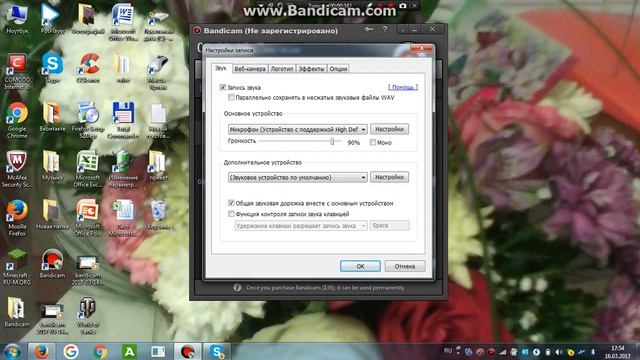Click the question mark help icon in Bandicam

[385, 29]
